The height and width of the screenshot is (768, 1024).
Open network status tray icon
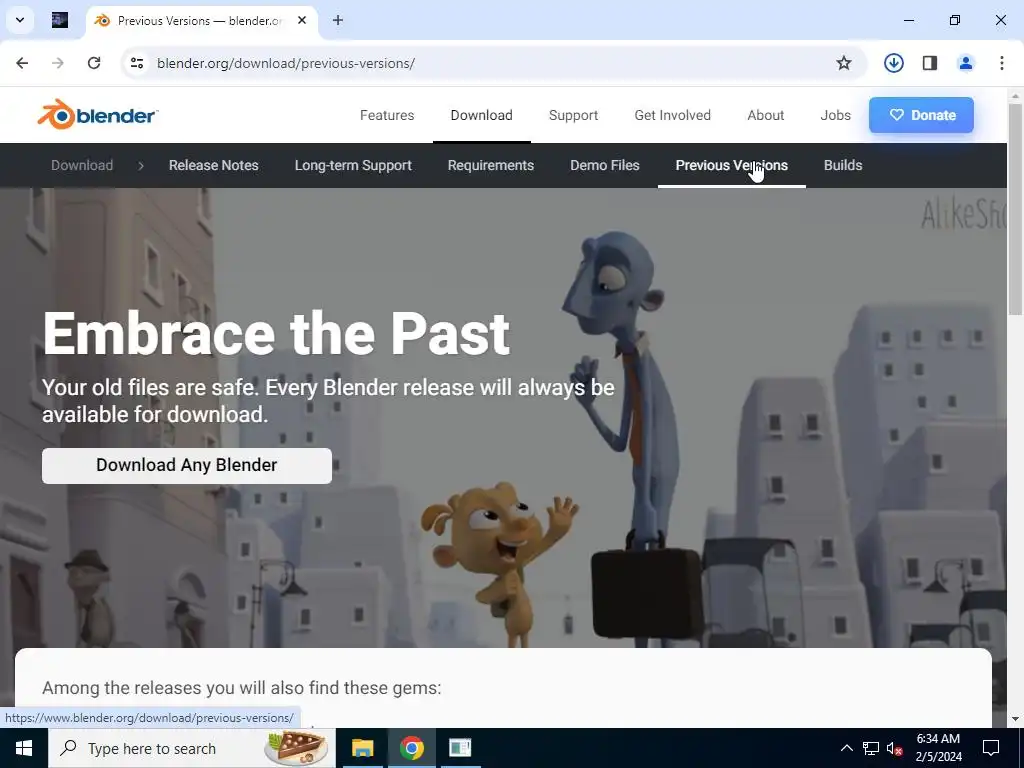871,748
